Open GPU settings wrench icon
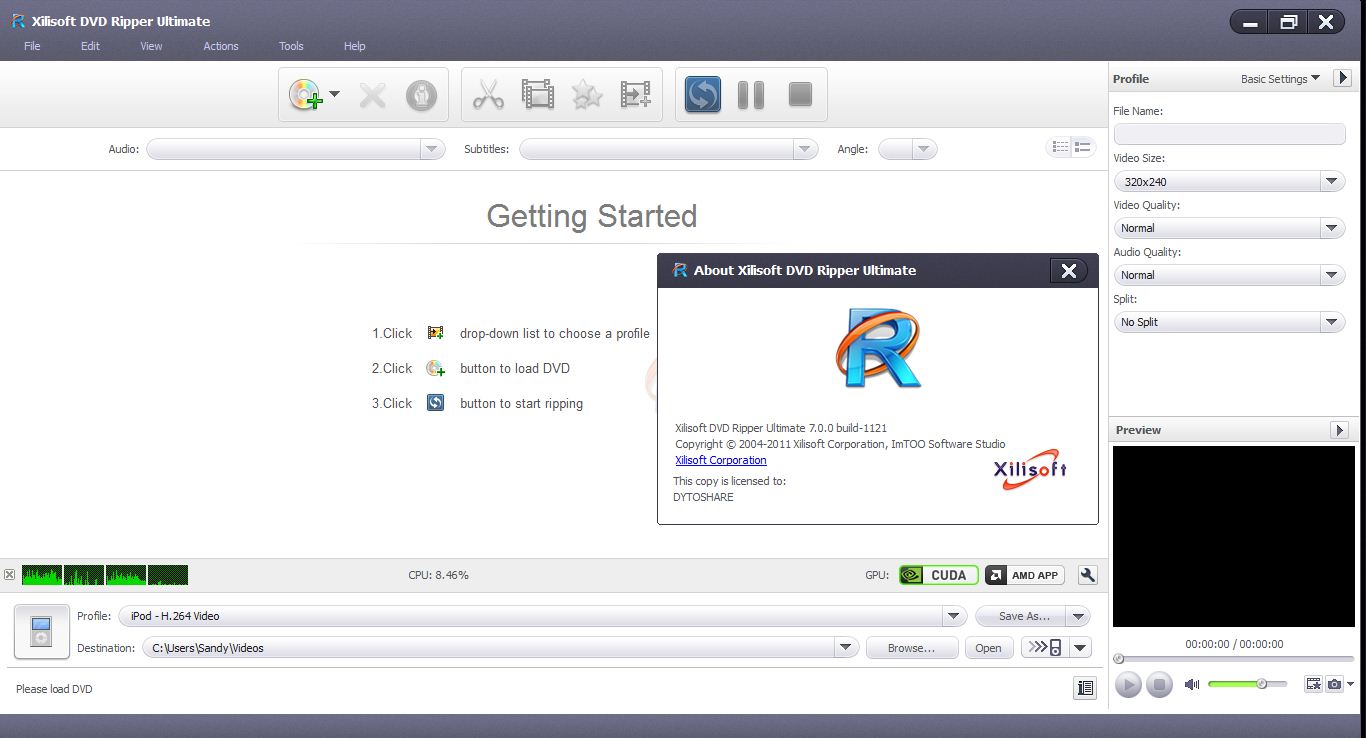 tap(1088, 575)
